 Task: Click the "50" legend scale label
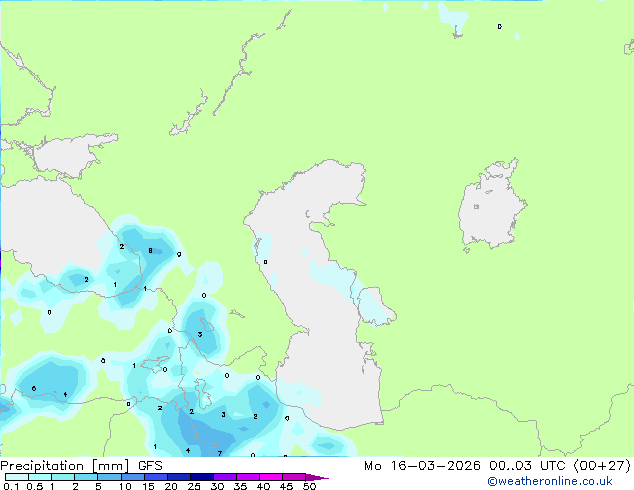pos(309,486)
